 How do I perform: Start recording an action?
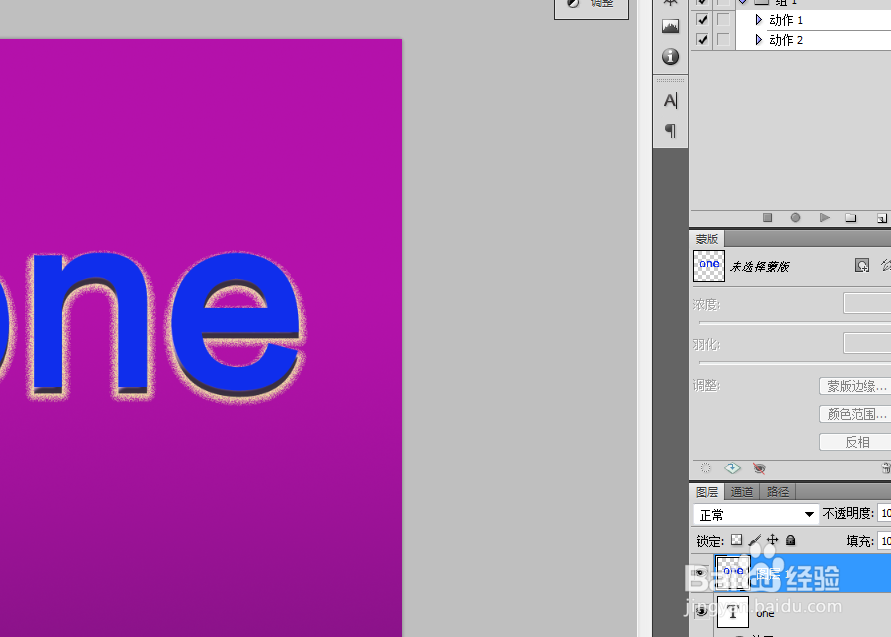click(796, 218)
